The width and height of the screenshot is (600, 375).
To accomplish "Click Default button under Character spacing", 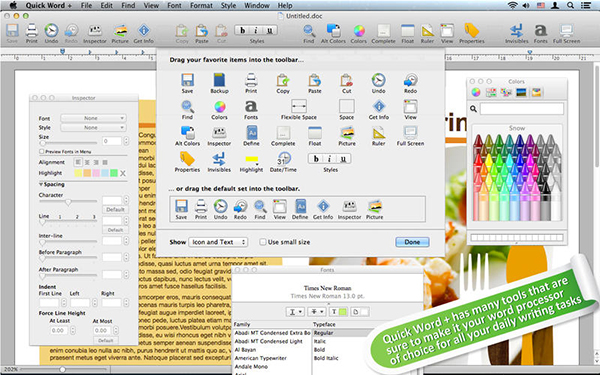I will (x=115, y=209).
